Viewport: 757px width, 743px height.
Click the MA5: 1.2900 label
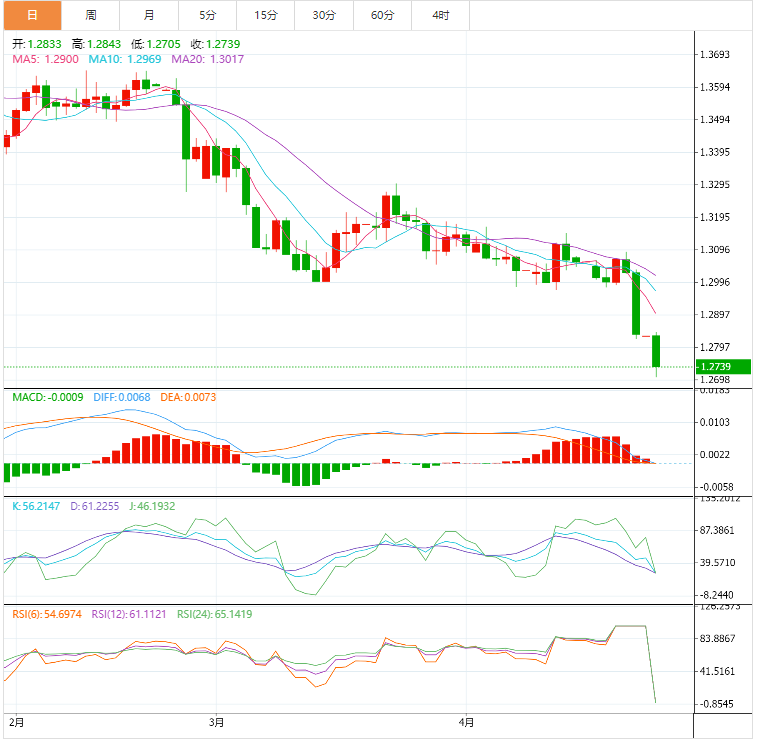click(45, 59)
